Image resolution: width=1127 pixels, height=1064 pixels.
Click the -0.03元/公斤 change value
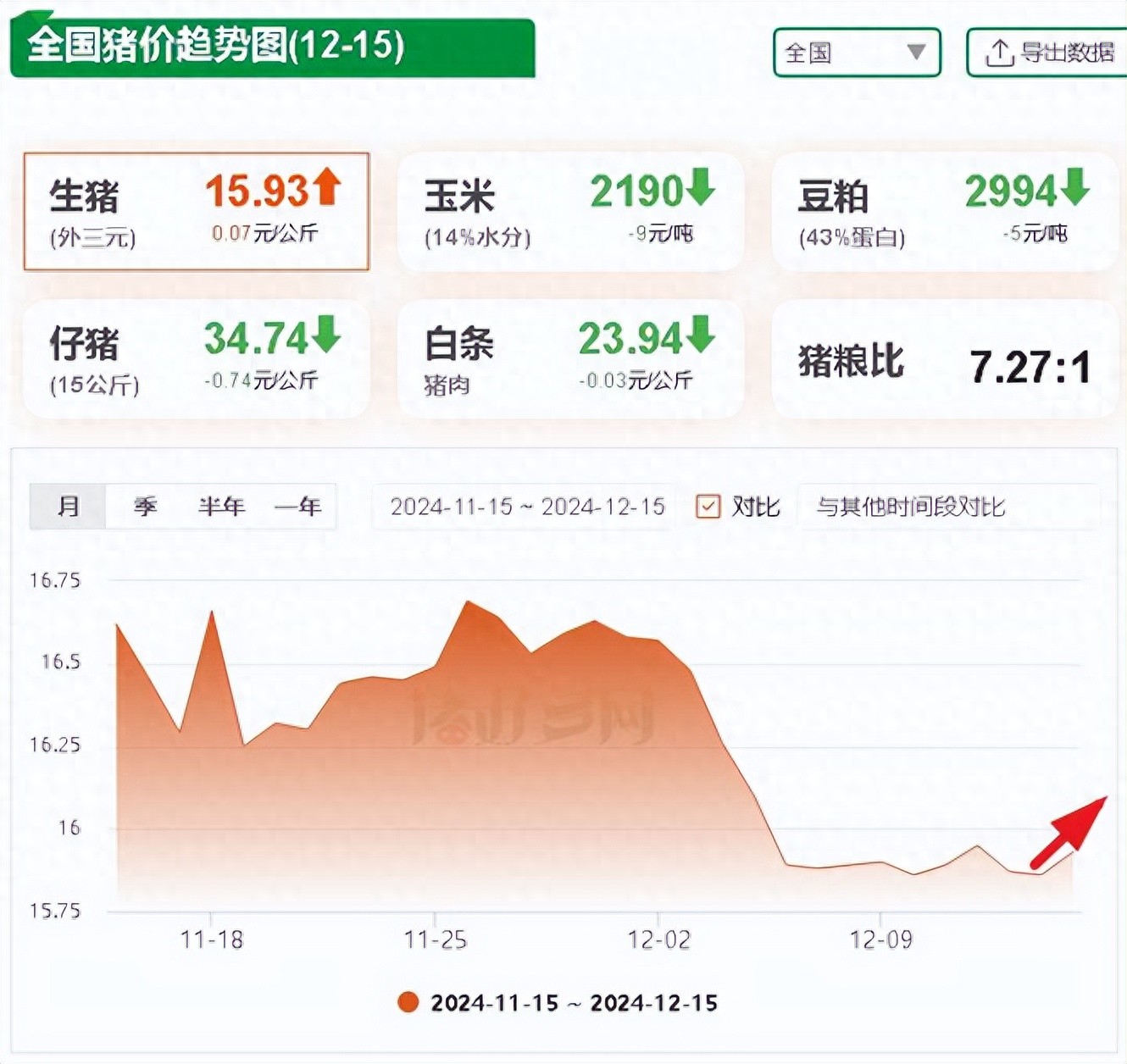pos(636,380)
